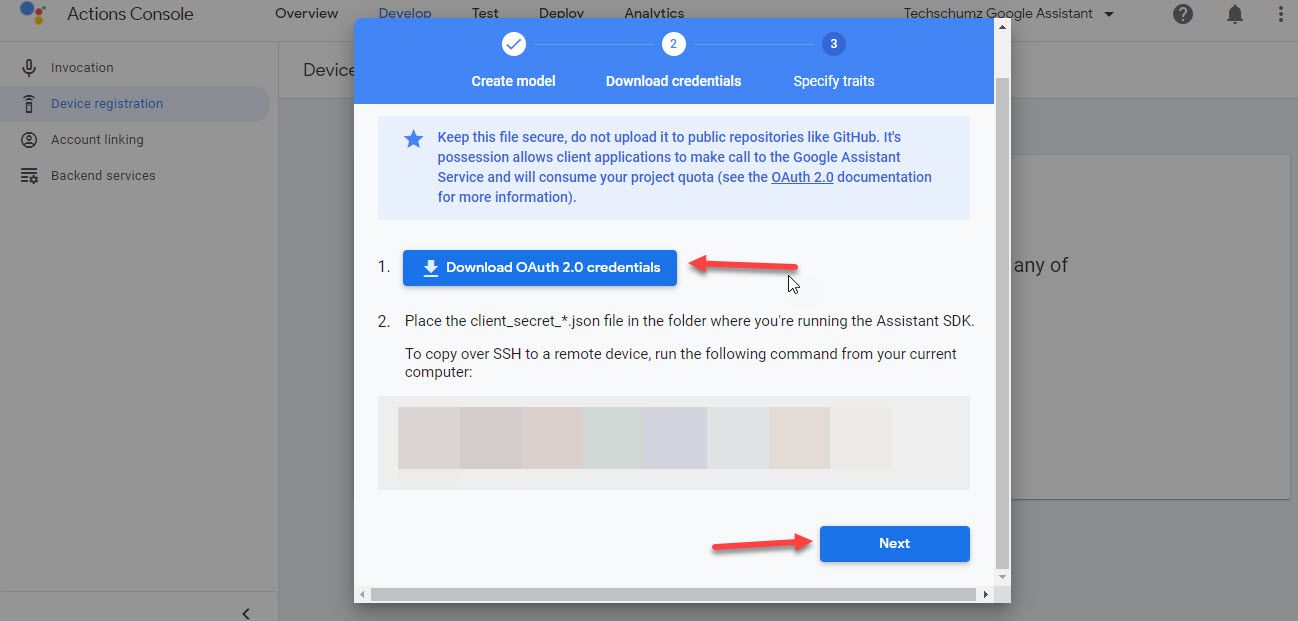The width and height of the screenshot is (1298, 621).
Task: Expand the Develop navigation section
Action: coord(405,13)
